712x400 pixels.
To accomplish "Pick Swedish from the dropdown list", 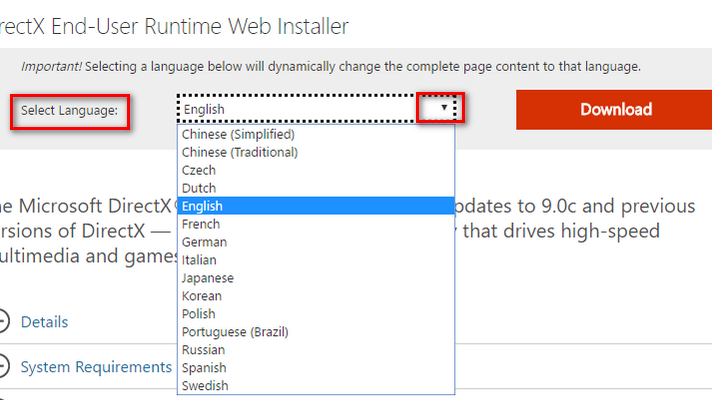I will [316, 385].
